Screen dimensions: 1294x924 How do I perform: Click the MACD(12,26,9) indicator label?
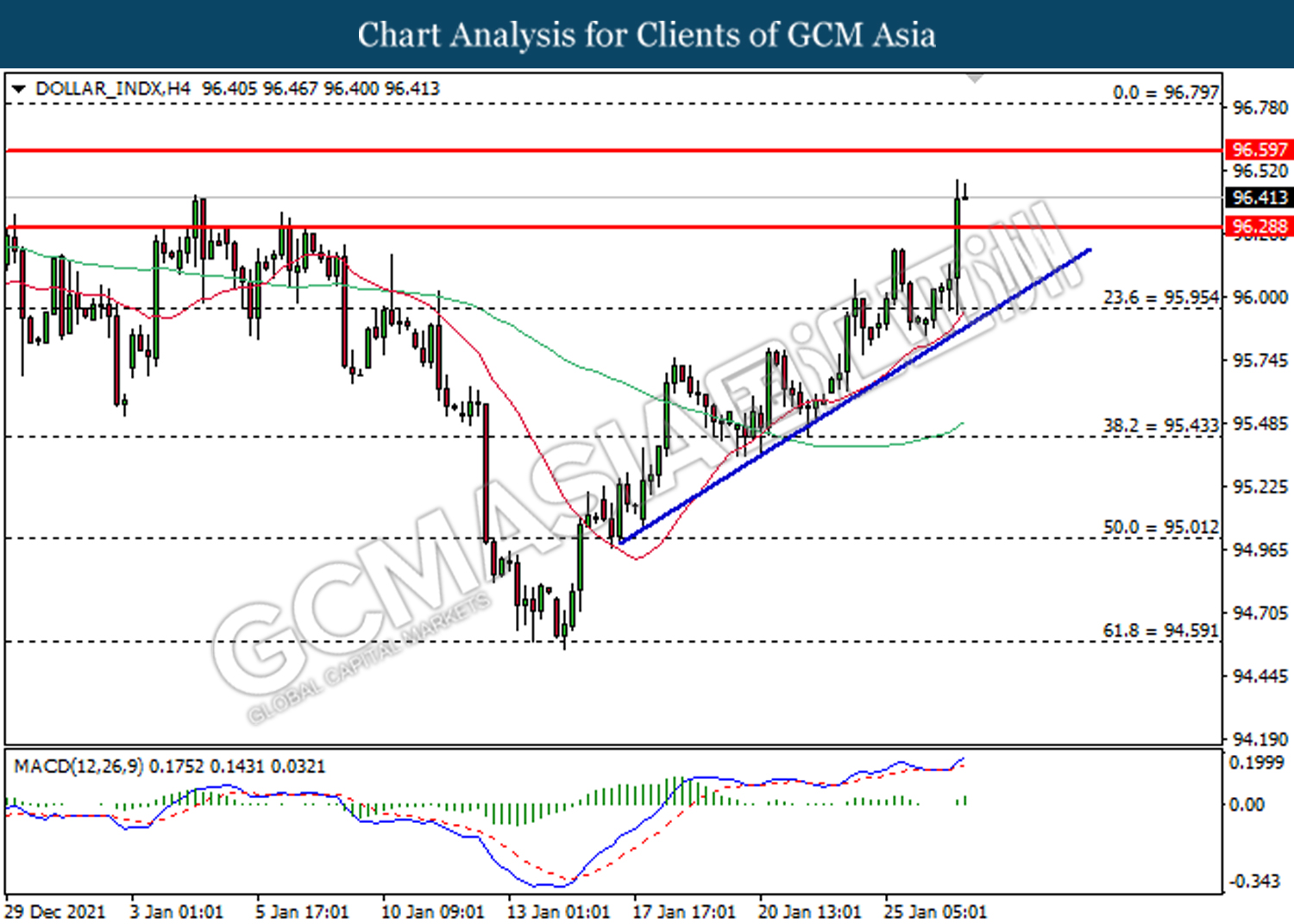(79, 766)
